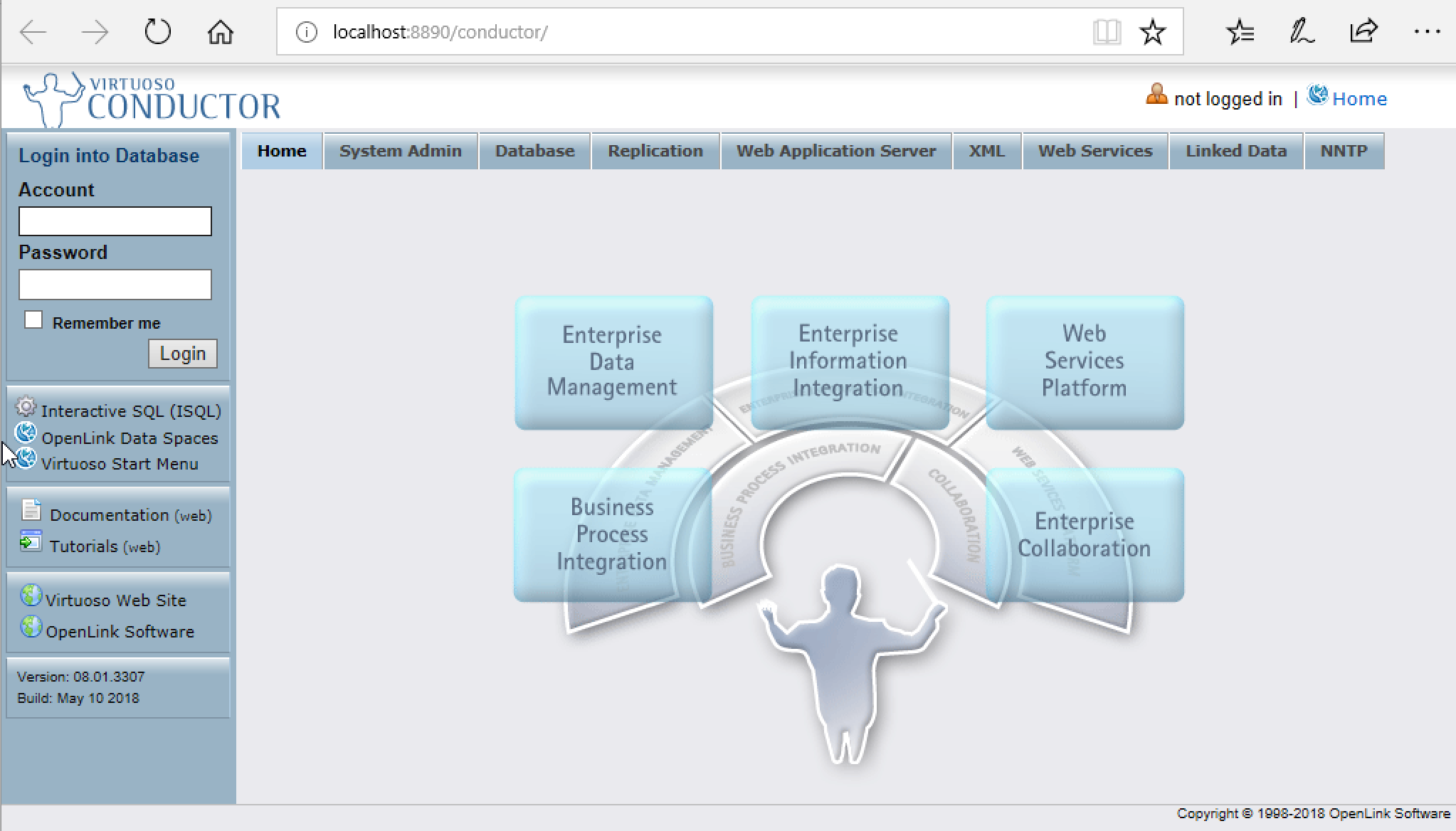The width and height of the screenshot is (1456, 831).
Task: Click the Virtuoso Start Menu icon
Action: pos(26,459)
